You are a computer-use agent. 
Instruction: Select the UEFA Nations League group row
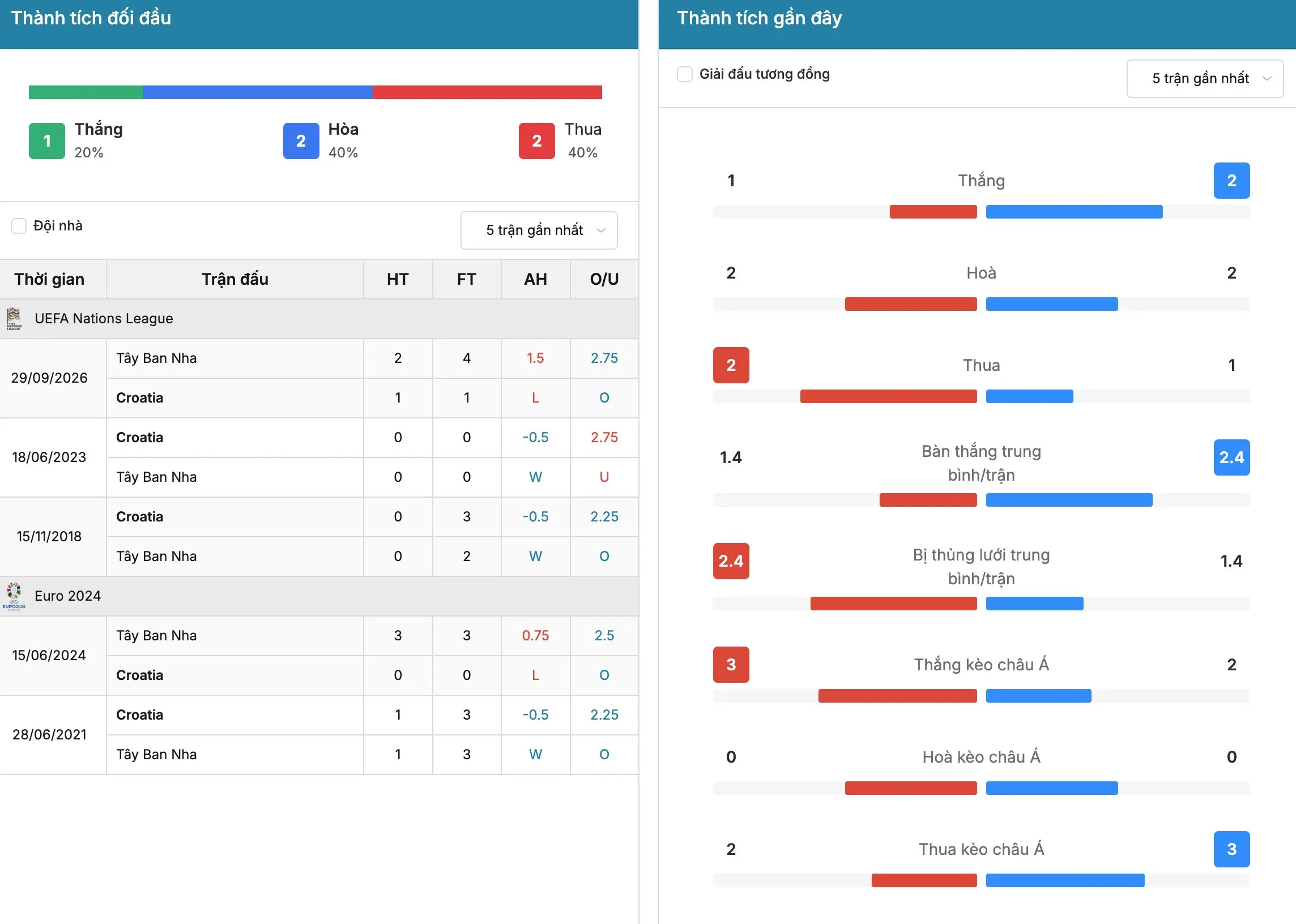(x=319, y=319)
